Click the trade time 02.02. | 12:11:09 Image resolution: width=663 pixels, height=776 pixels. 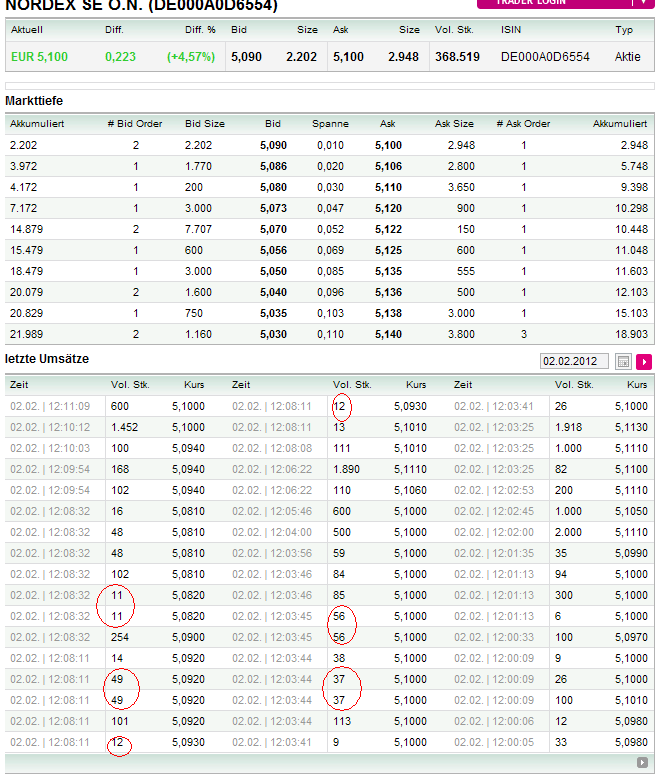point(50,407)
